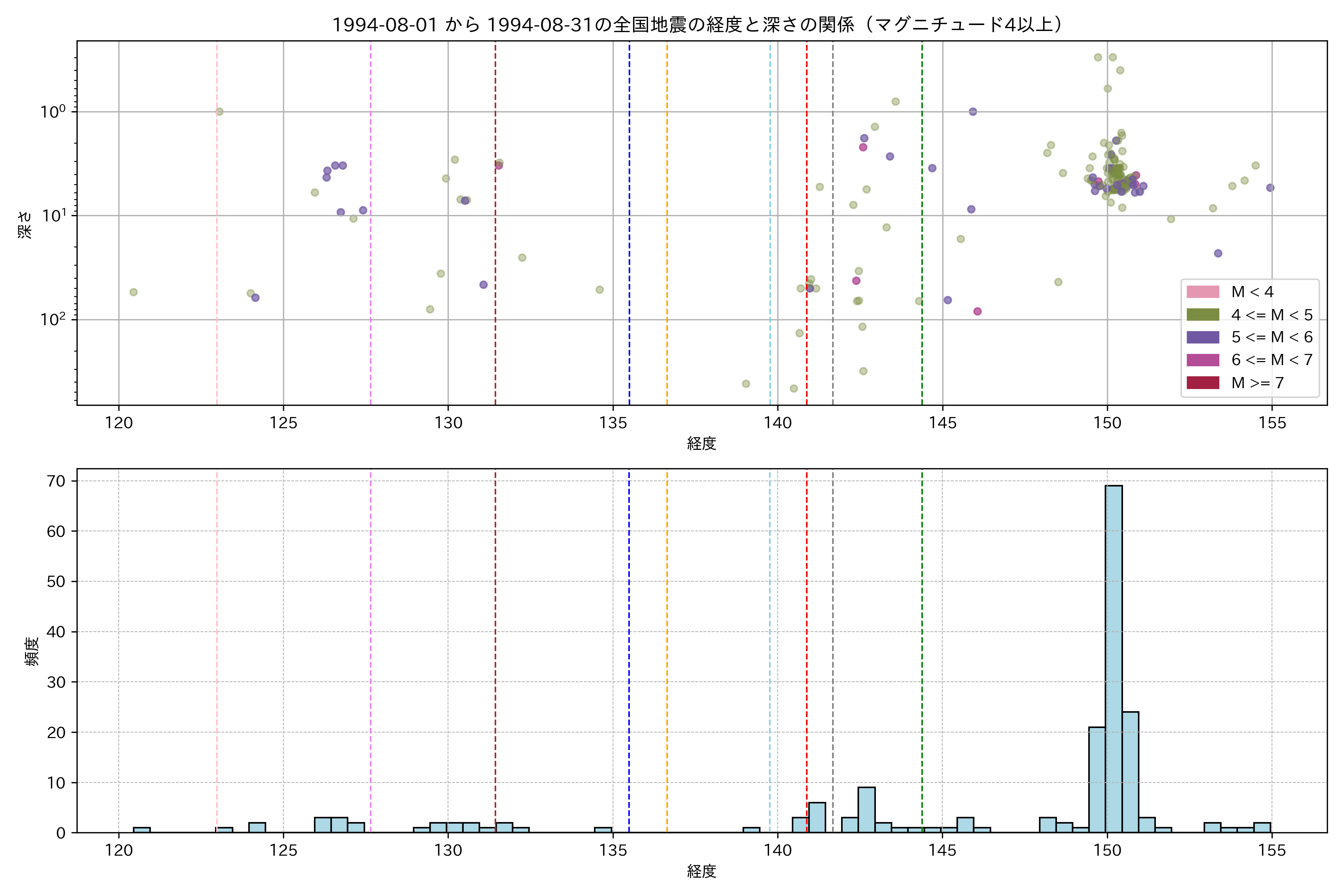
Task: Click the magenta point near longitude 146 below 10²
Action: click(977, 311)
